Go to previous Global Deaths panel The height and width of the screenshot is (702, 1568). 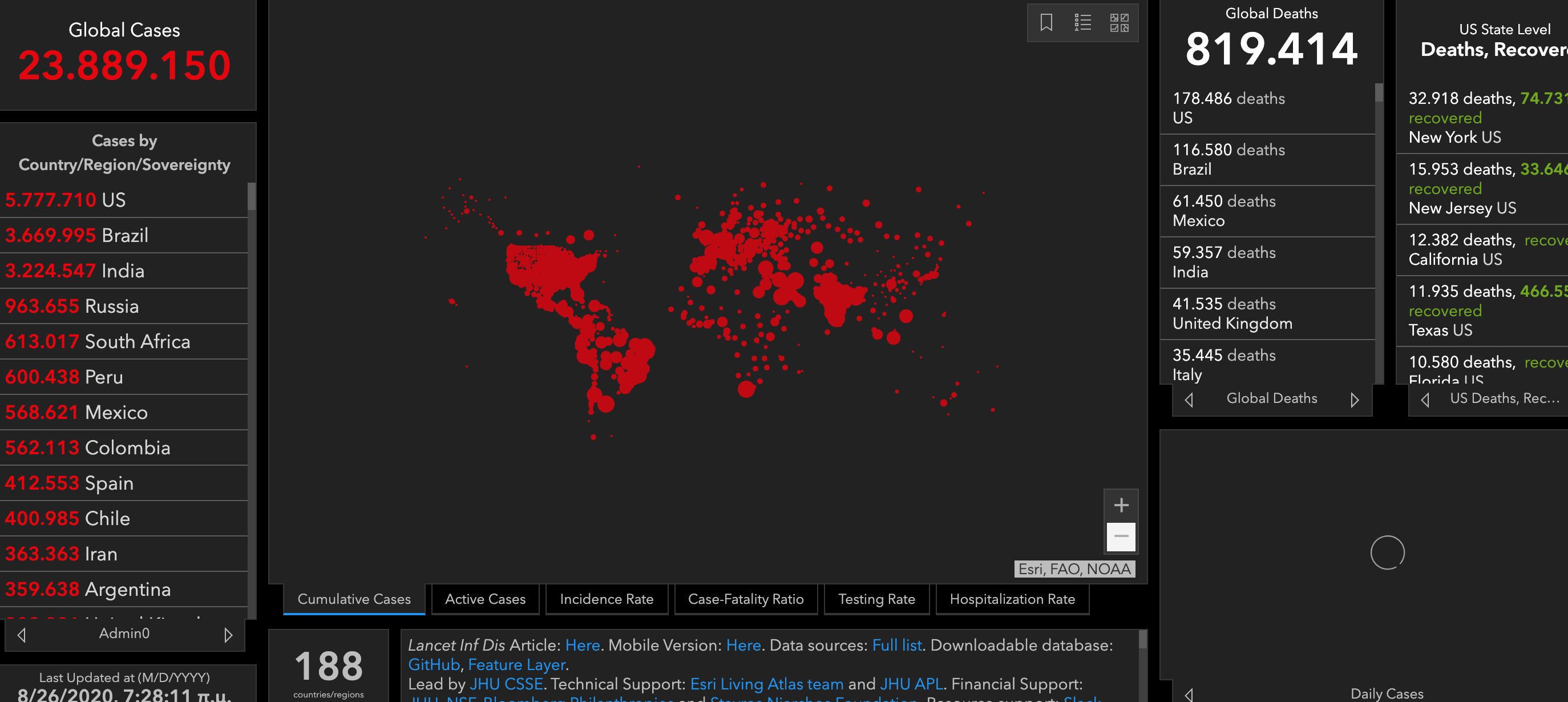click(x=1189, y=400)
